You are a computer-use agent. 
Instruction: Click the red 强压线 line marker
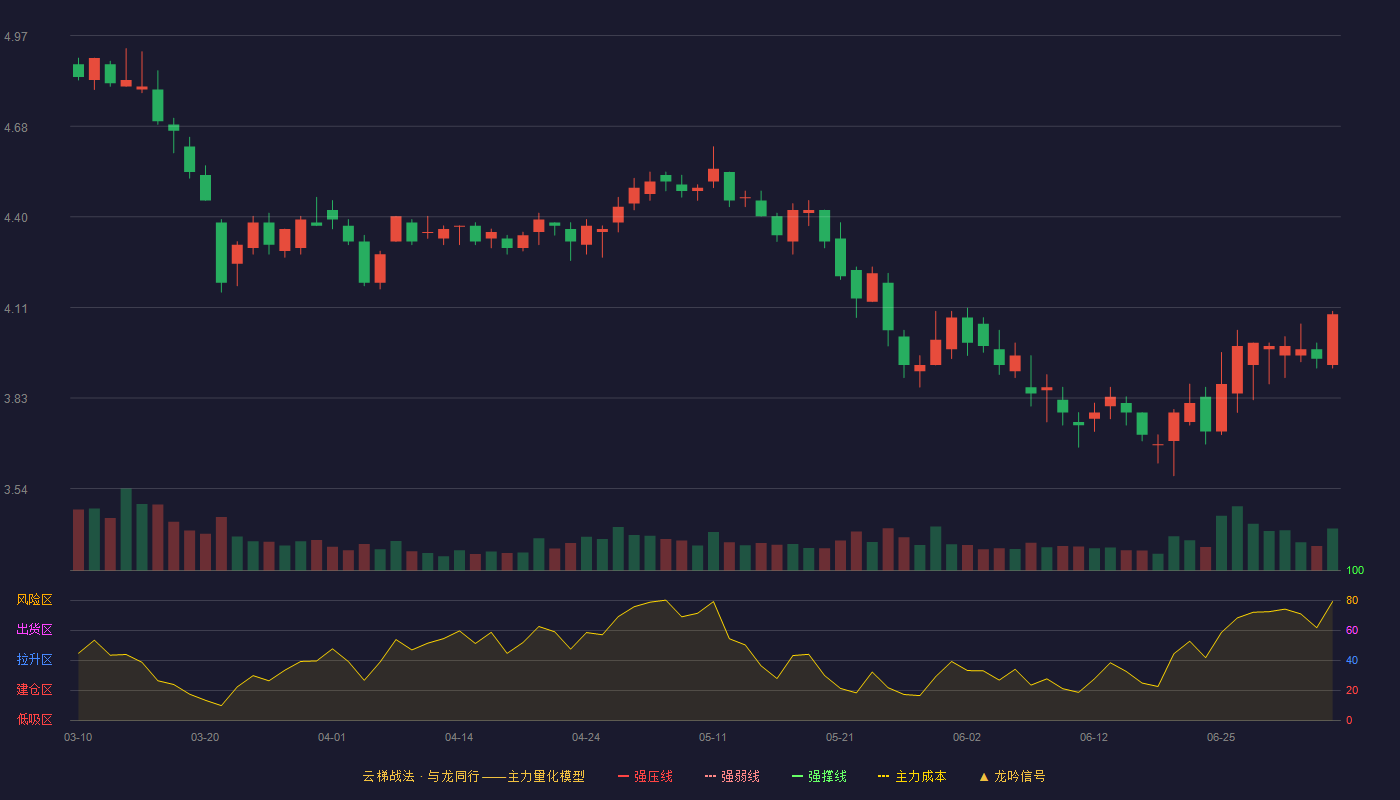(623, 776)
